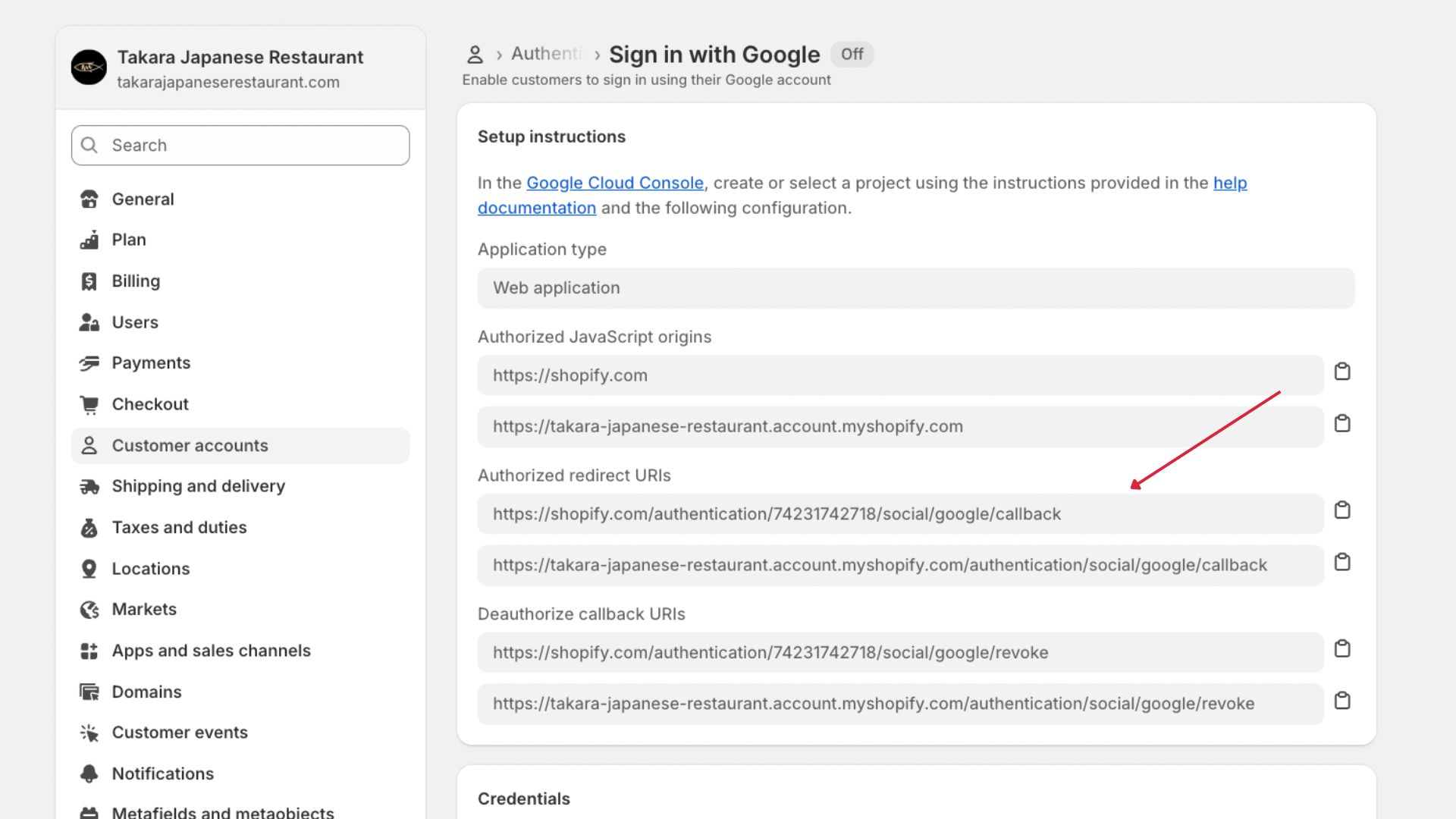1456x819 pixels.
Task: Open Apps and sales channels
Action: point(240,651)
